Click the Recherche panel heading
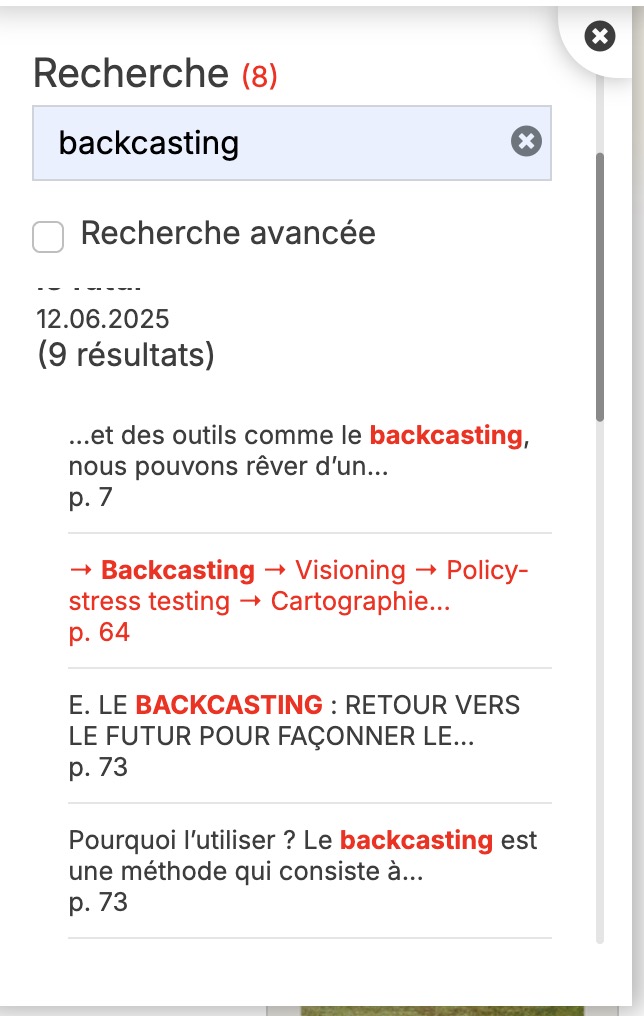Image resolution: width=644 pixels, height=1016 pixels. point(131,74)
